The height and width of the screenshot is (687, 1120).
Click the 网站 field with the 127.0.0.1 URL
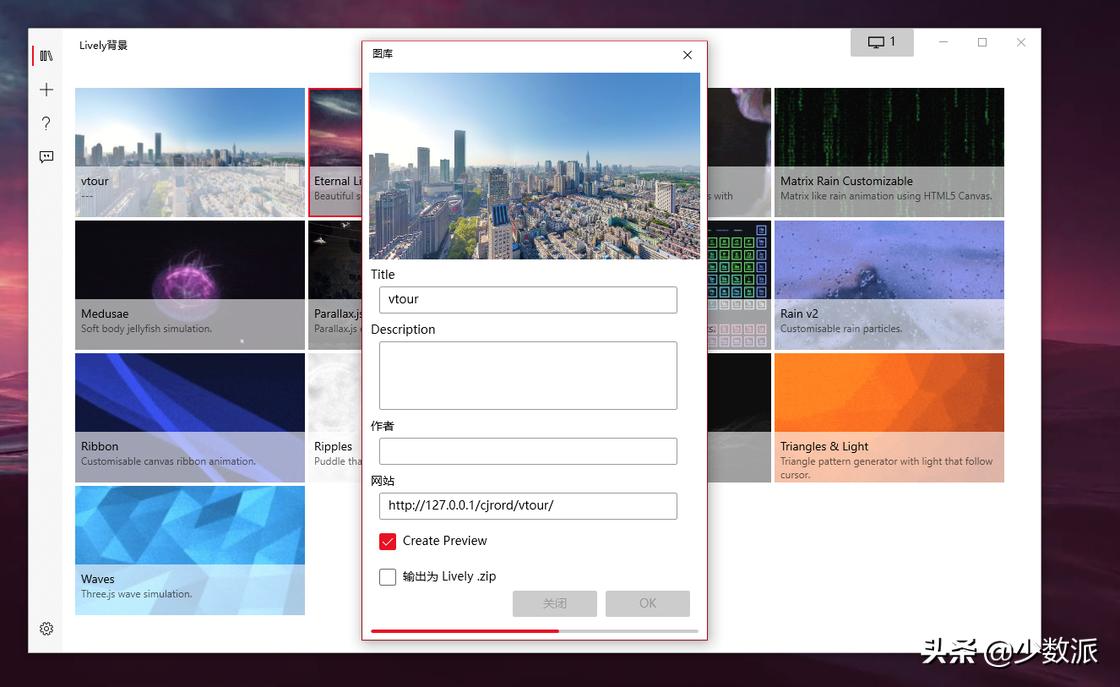pyautogui.click(x=528, y=506)
